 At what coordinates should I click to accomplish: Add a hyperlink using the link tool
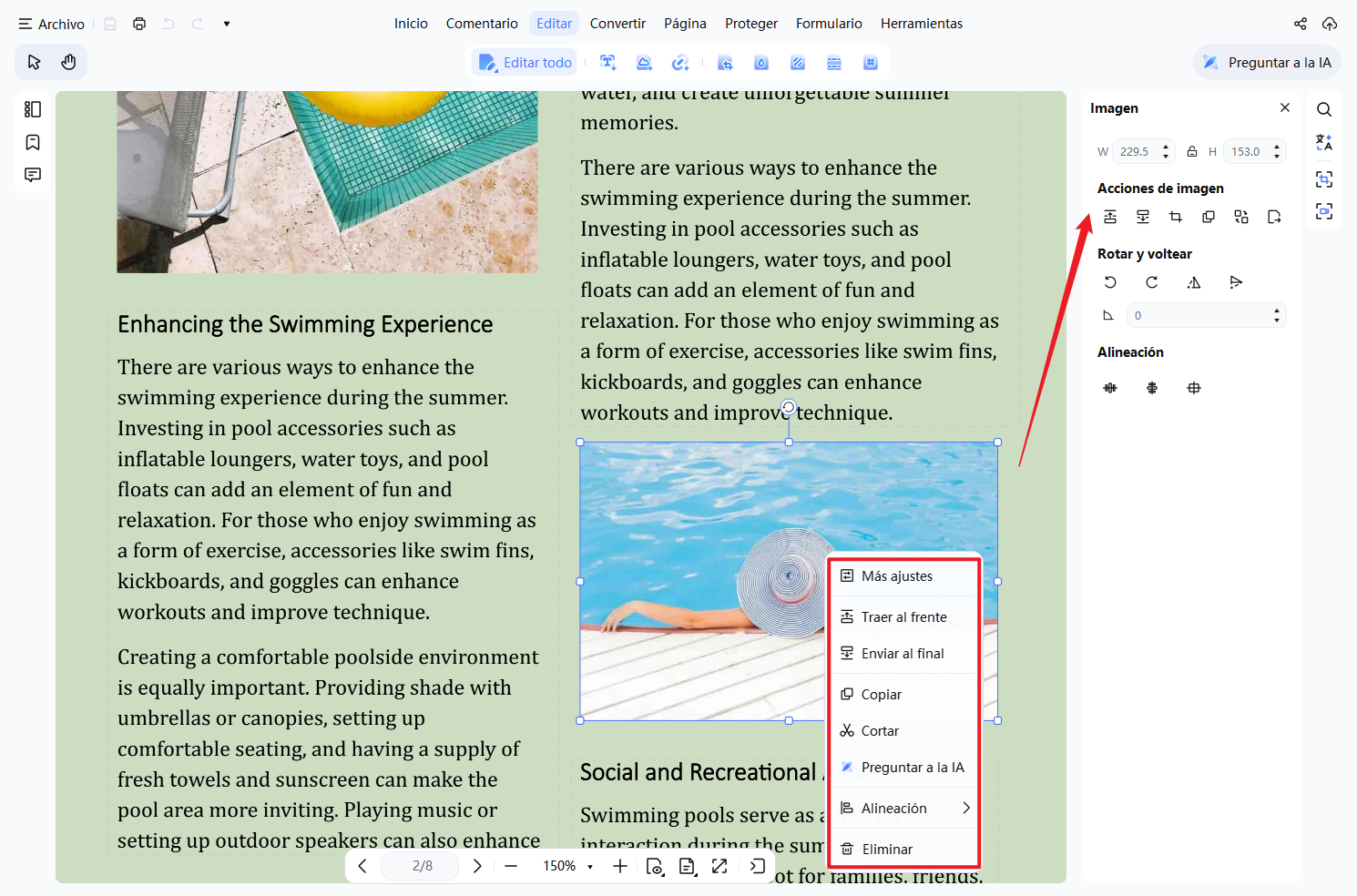(680, 62)
